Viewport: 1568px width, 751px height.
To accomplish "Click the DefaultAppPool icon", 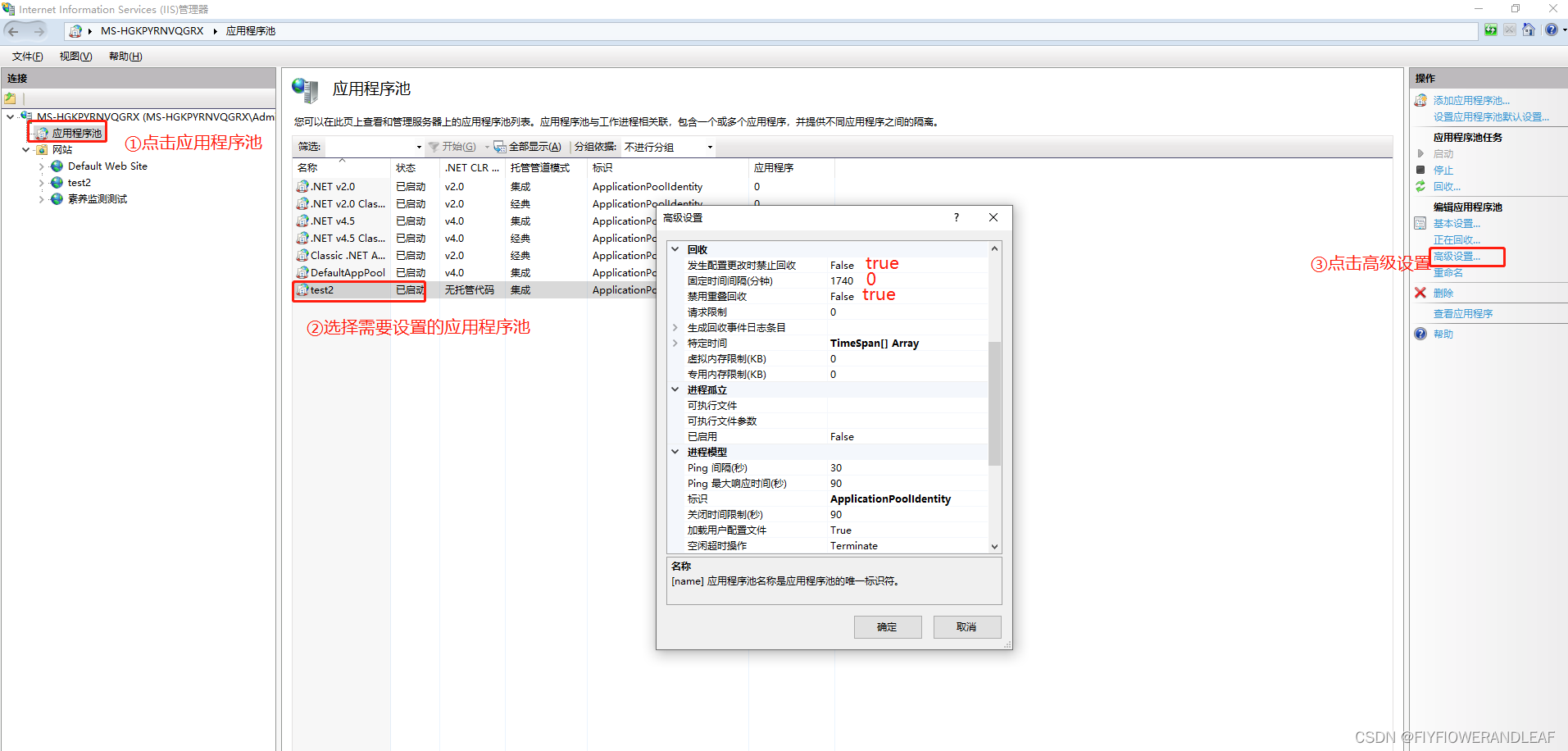I will (x=302, y=273).
